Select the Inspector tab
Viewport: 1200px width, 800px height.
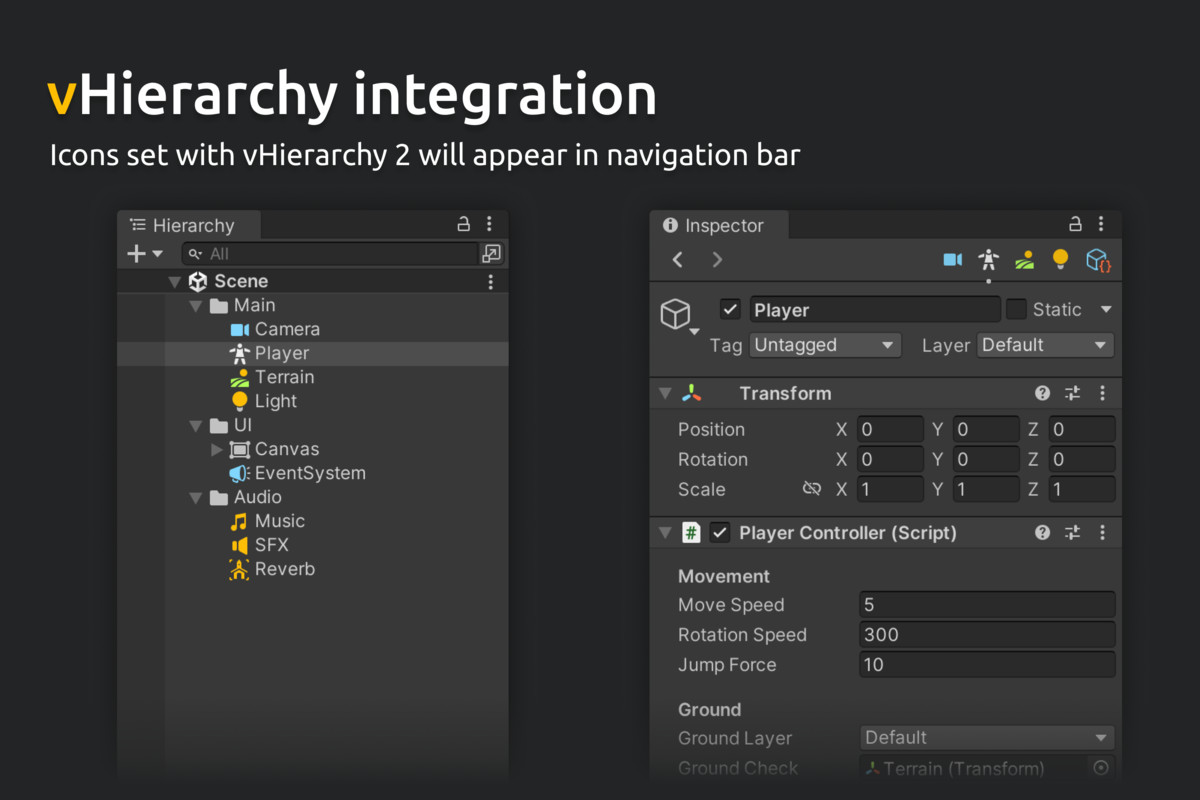pos(718,225)
